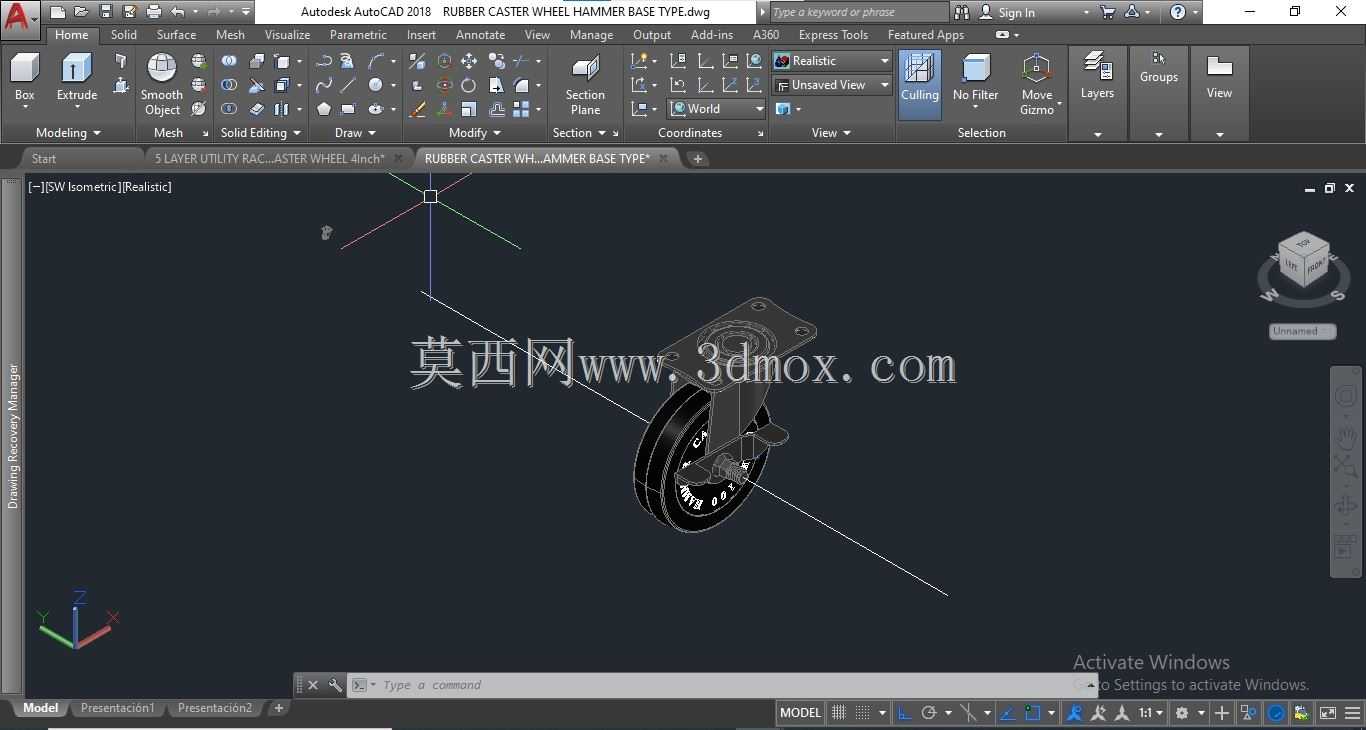Switch to the Presentación1 layout tab
Screen dimensions: 1366x730
coord(117,708)
